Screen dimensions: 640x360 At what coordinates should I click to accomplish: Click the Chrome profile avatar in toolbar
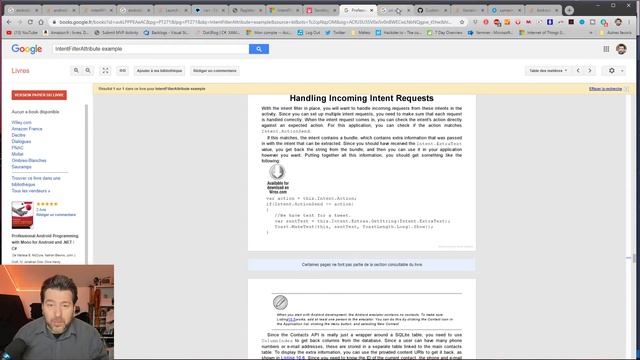click(x=618, y=22)
